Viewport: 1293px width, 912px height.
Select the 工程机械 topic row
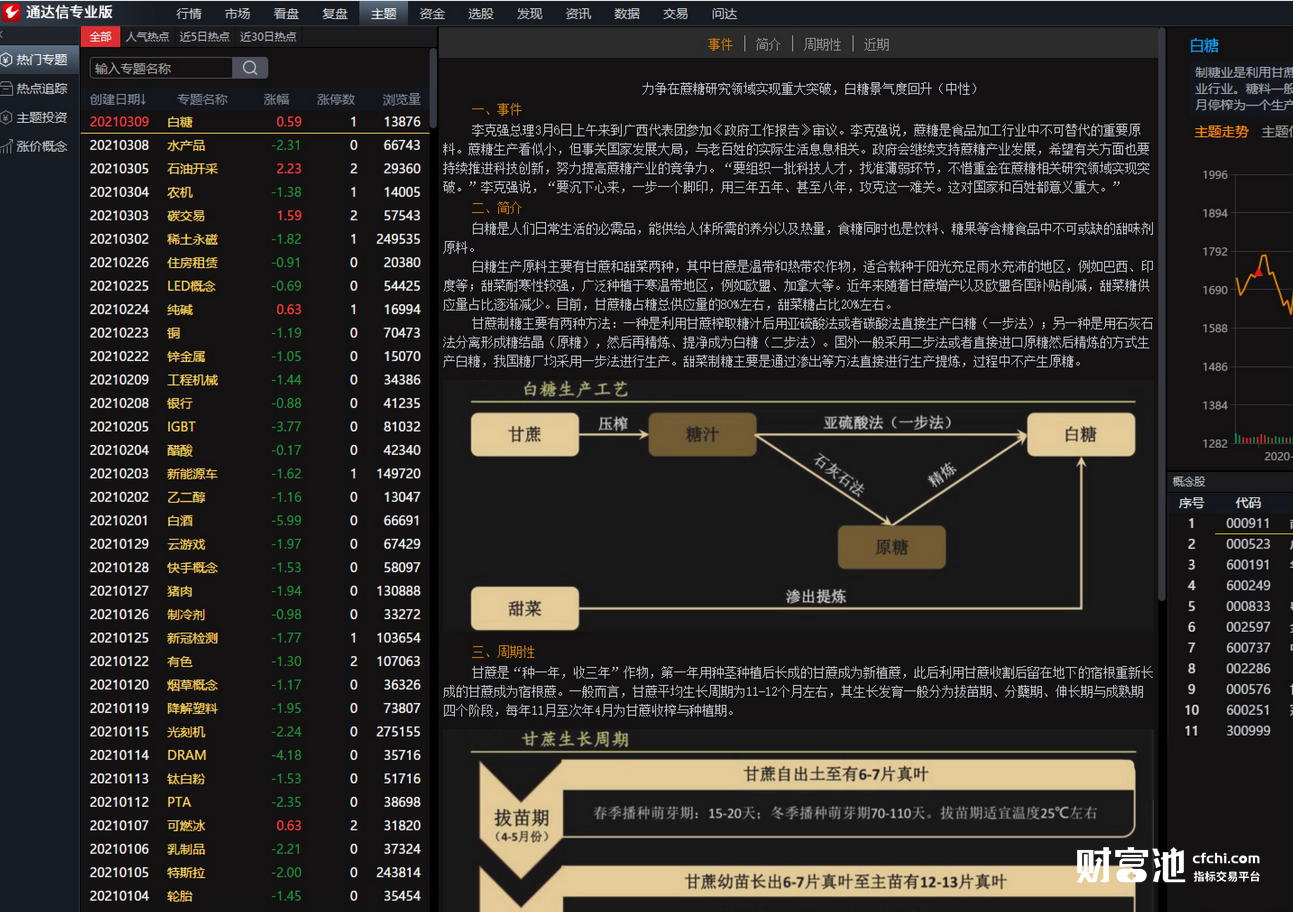(255, 380)
